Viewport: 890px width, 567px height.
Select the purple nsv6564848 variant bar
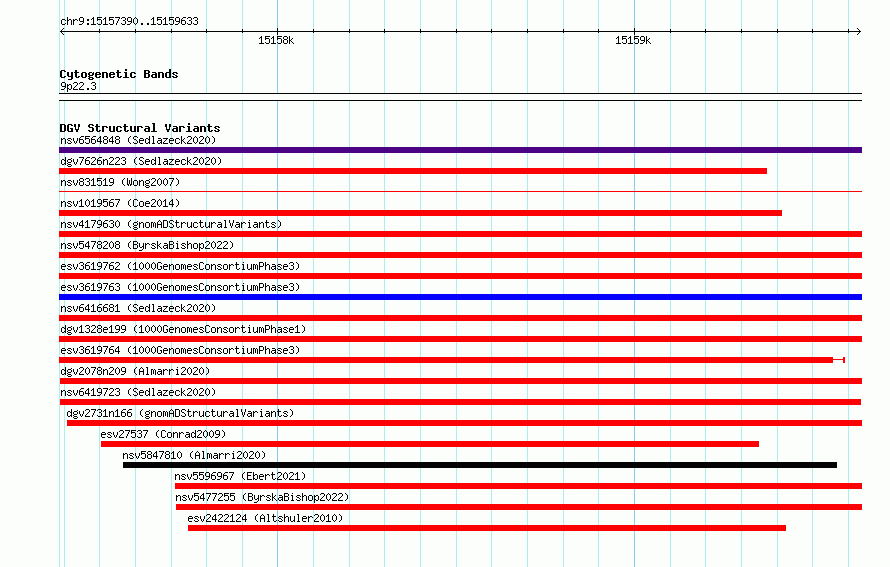pyautogui.click(x=460, y=150)
